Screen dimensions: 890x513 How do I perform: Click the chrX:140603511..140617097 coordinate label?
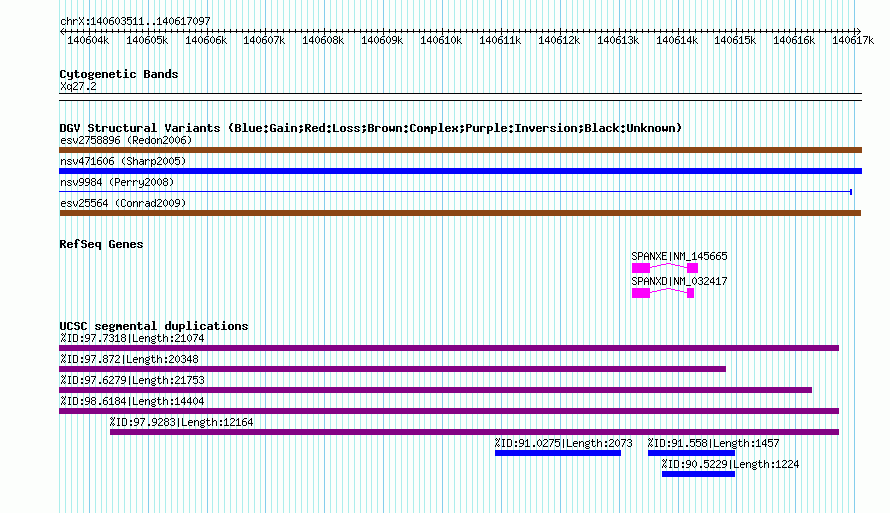coord(135,21)
